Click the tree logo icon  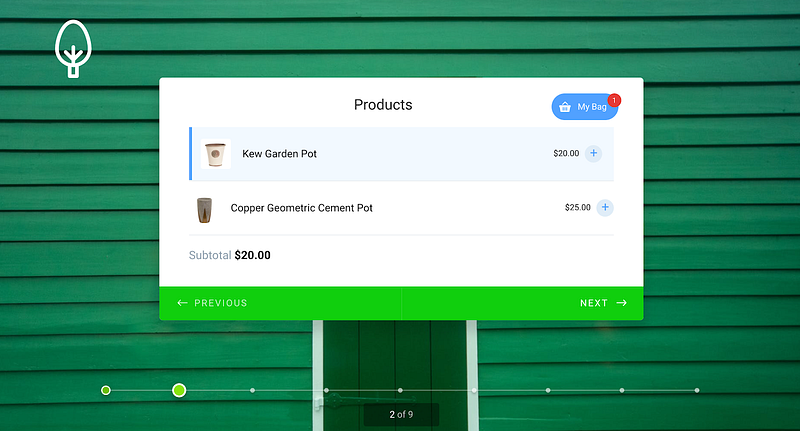[x=73, y=49]
